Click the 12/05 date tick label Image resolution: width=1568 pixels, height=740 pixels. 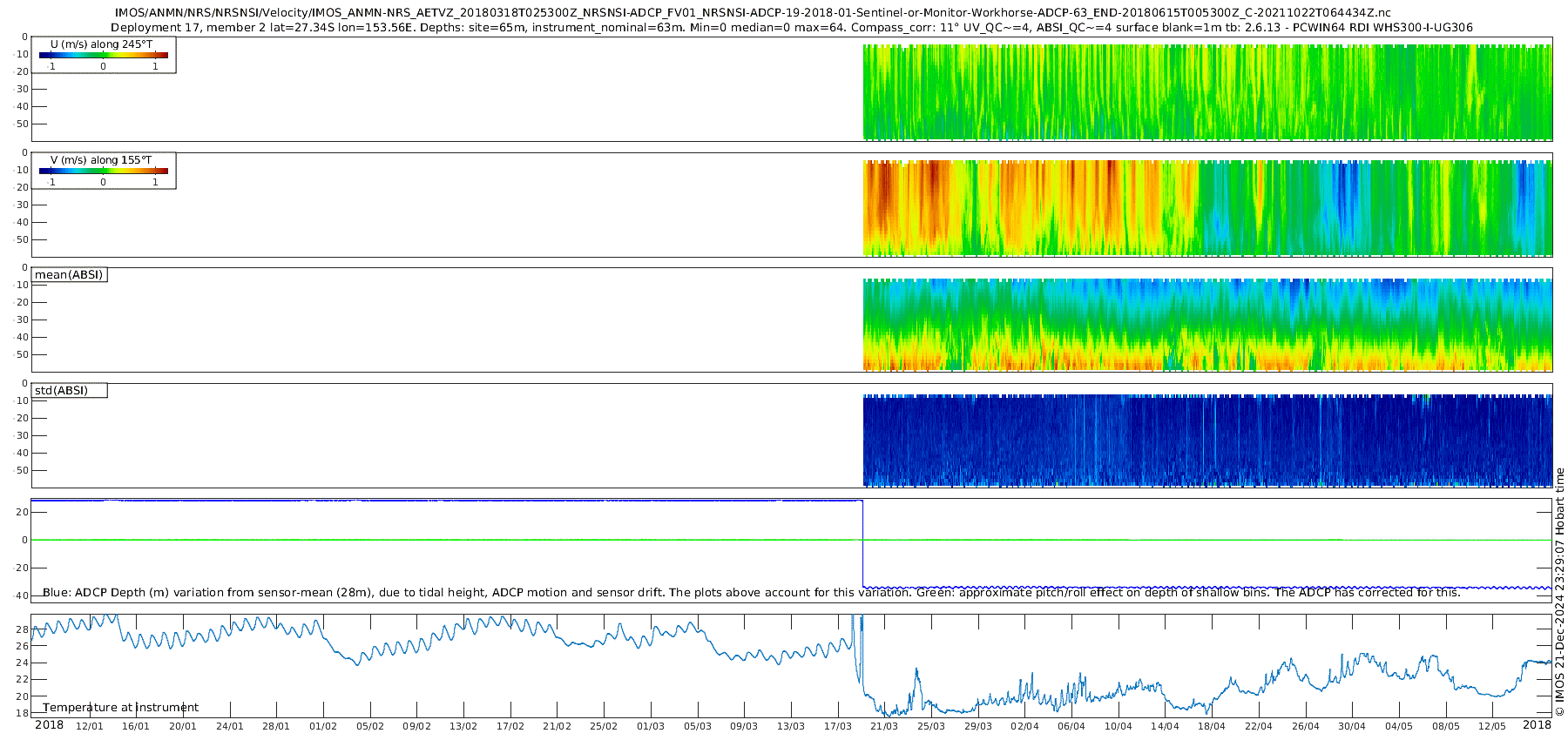(x=1492, y=726)
